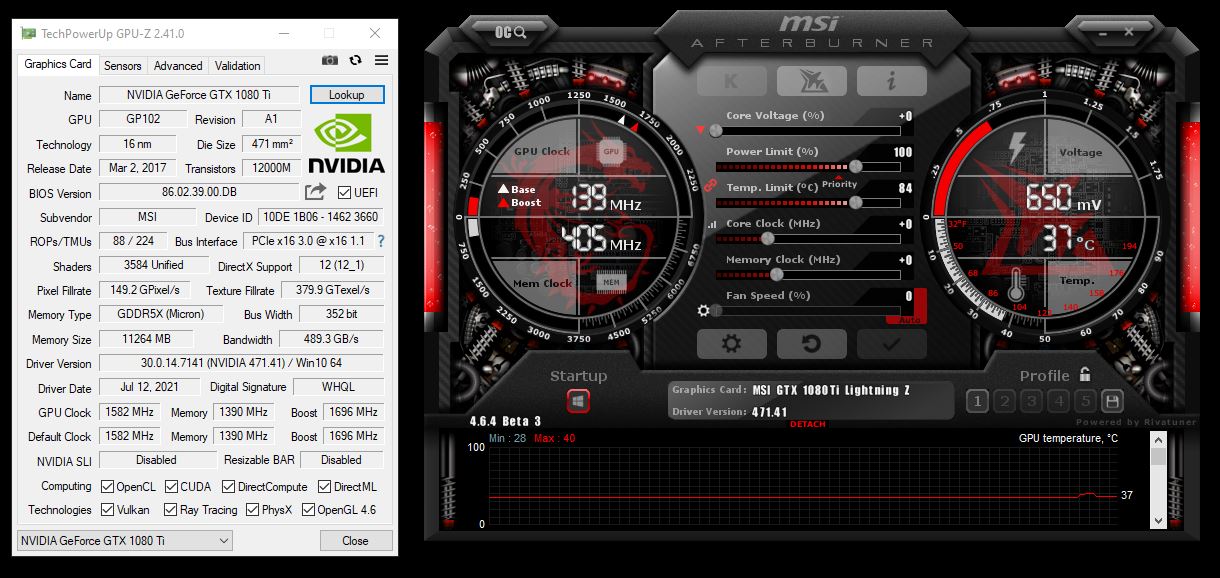Click the profile lock icon

[1085, 375]
